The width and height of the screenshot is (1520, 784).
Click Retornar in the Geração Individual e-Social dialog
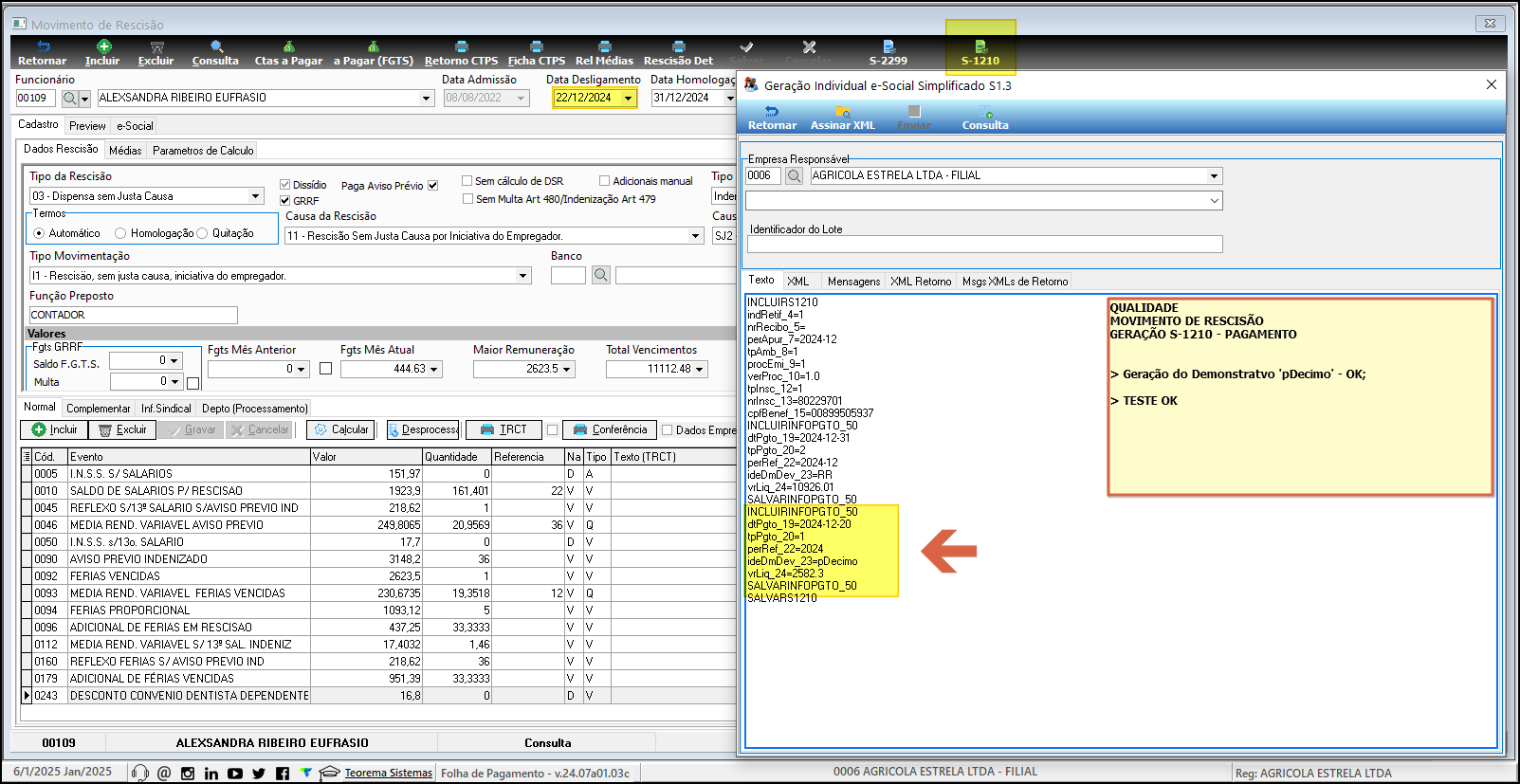point(772,118)
